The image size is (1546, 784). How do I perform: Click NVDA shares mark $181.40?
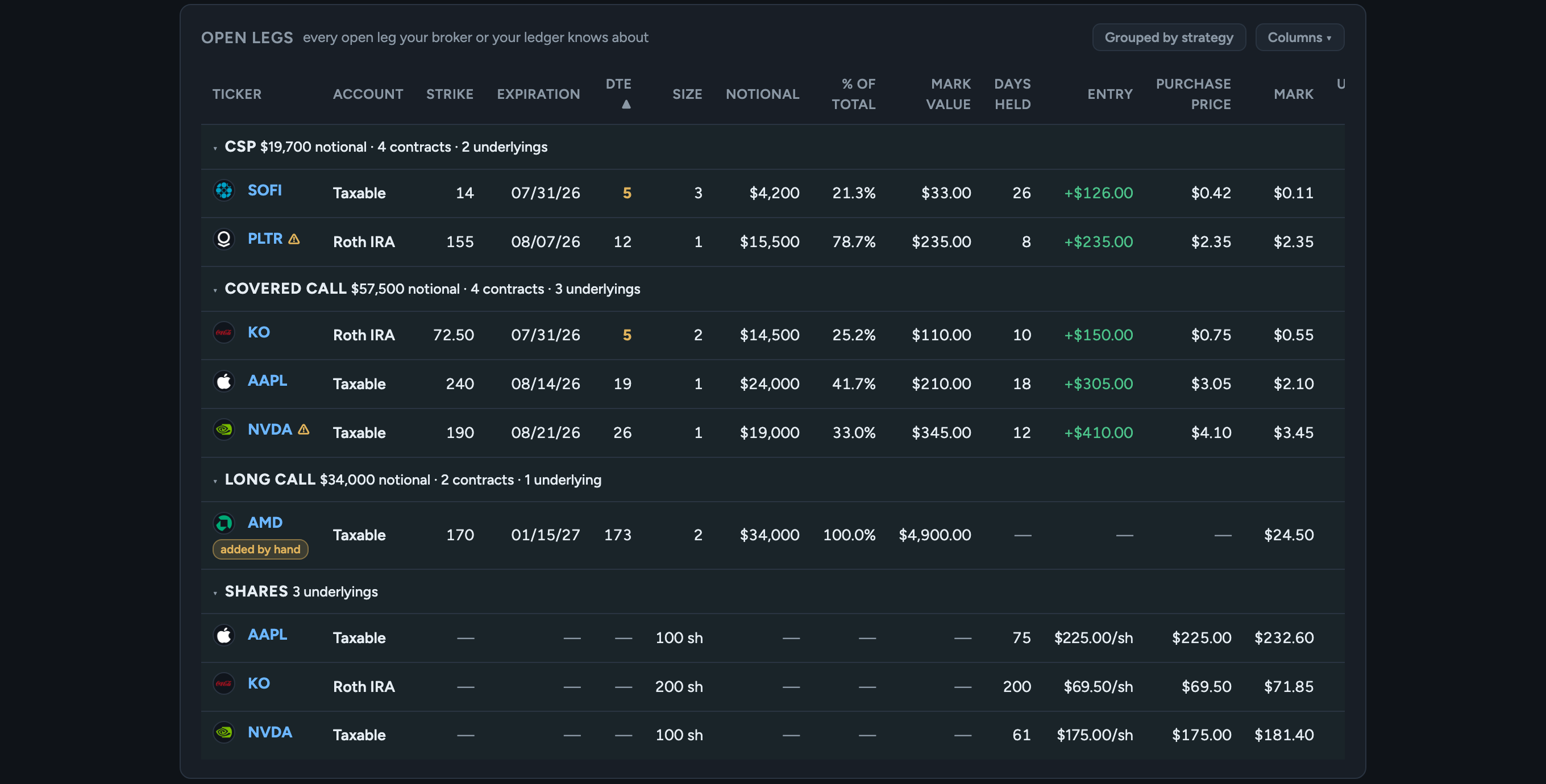tap(1284, 735)
